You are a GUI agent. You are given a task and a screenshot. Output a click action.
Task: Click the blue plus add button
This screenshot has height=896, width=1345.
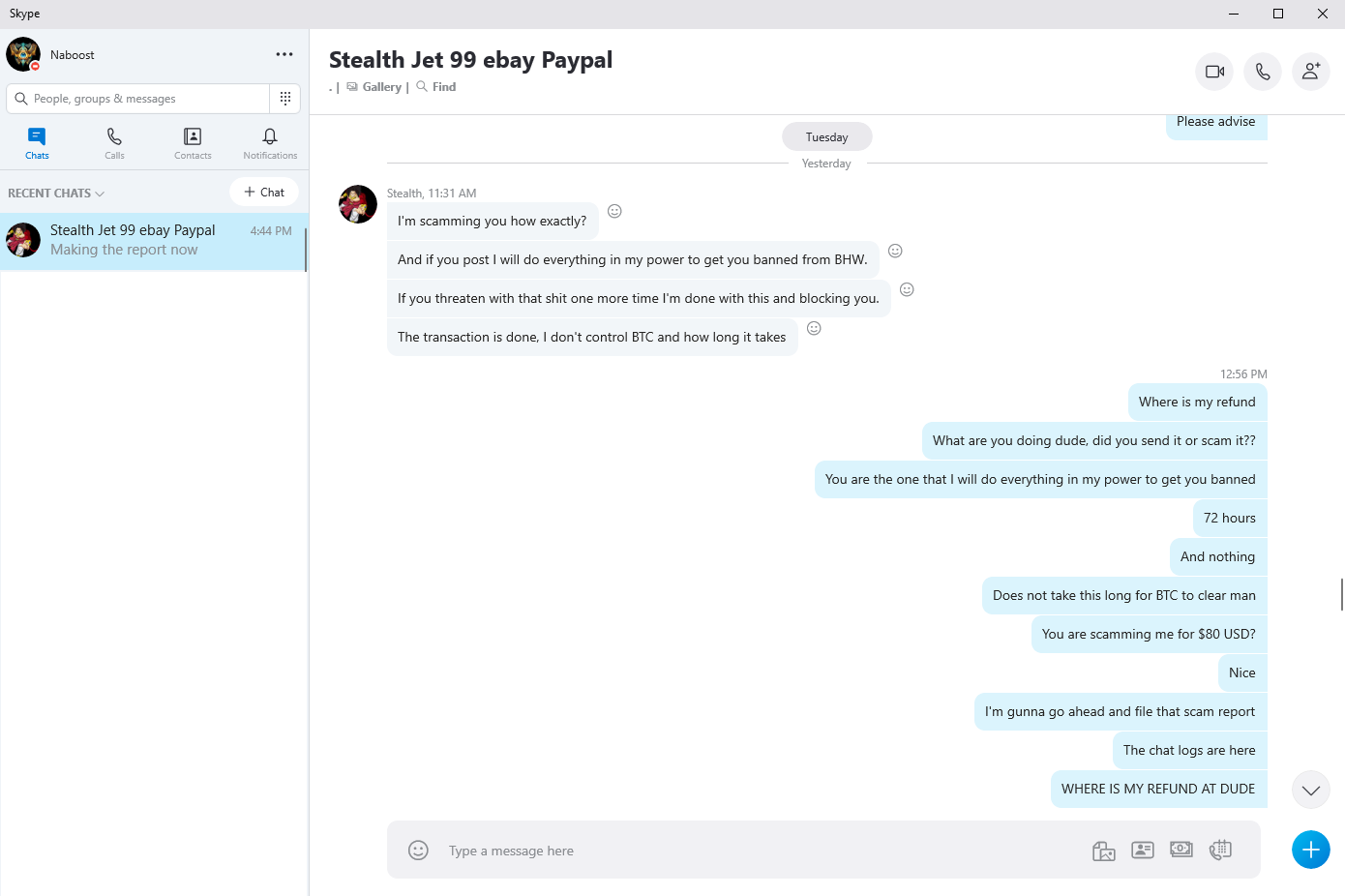click(1311, 850)
